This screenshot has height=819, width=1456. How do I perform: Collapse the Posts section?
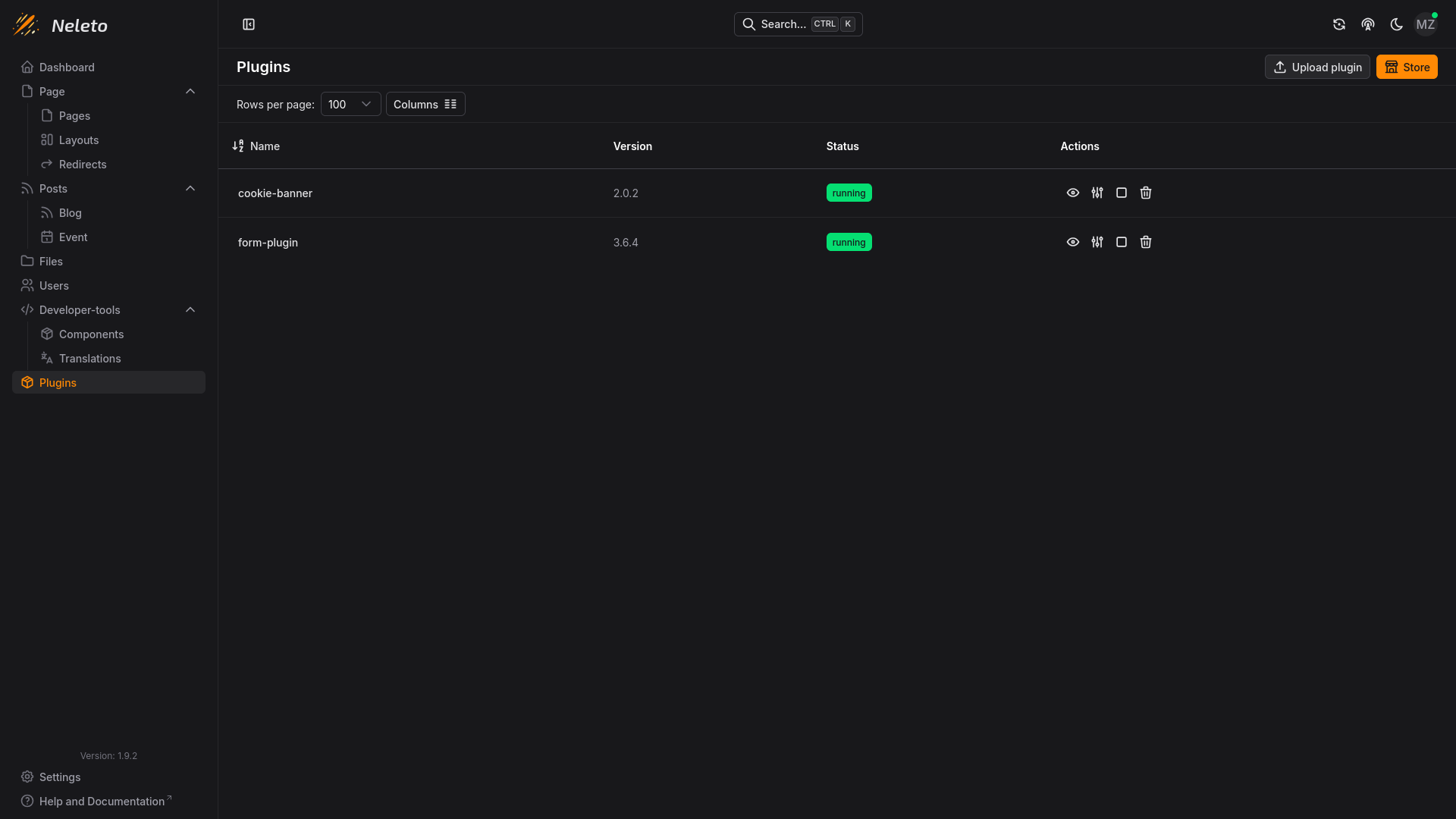pyautogui.click(x=190, y=188)
